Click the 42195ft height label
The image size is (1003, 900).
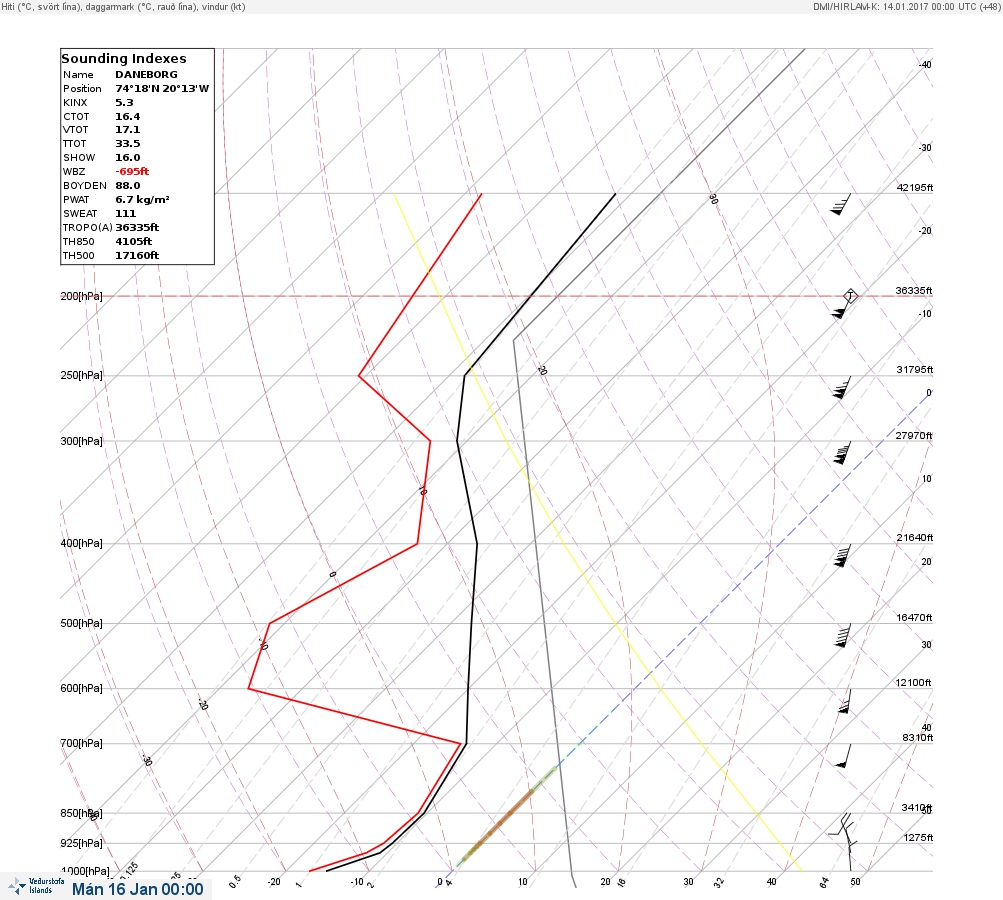(x=915, y=187)
